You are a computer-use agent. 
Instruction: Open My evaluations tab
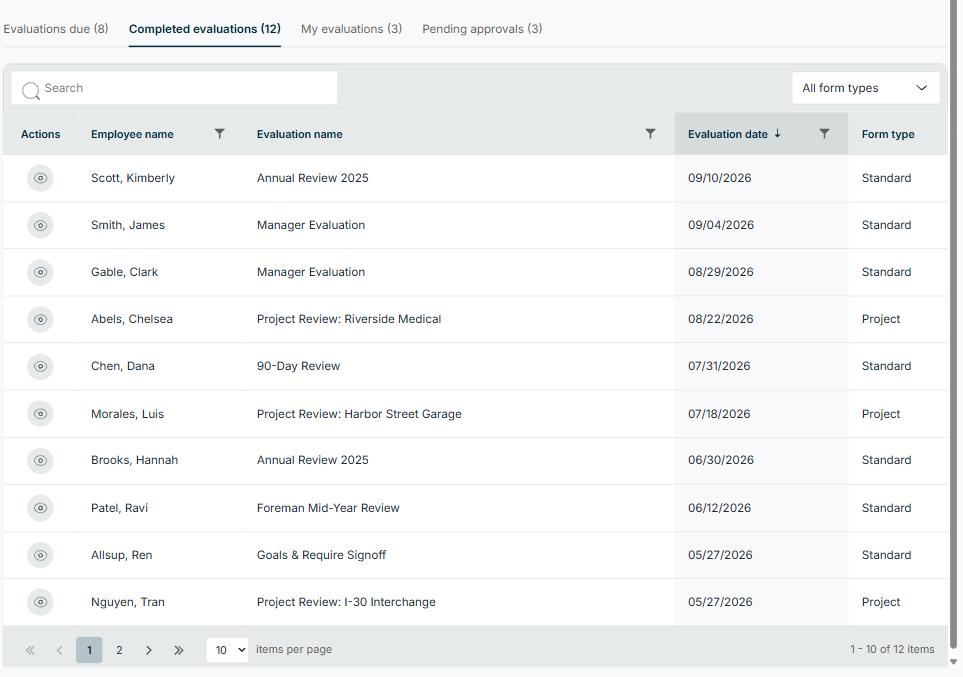(351, 29)
